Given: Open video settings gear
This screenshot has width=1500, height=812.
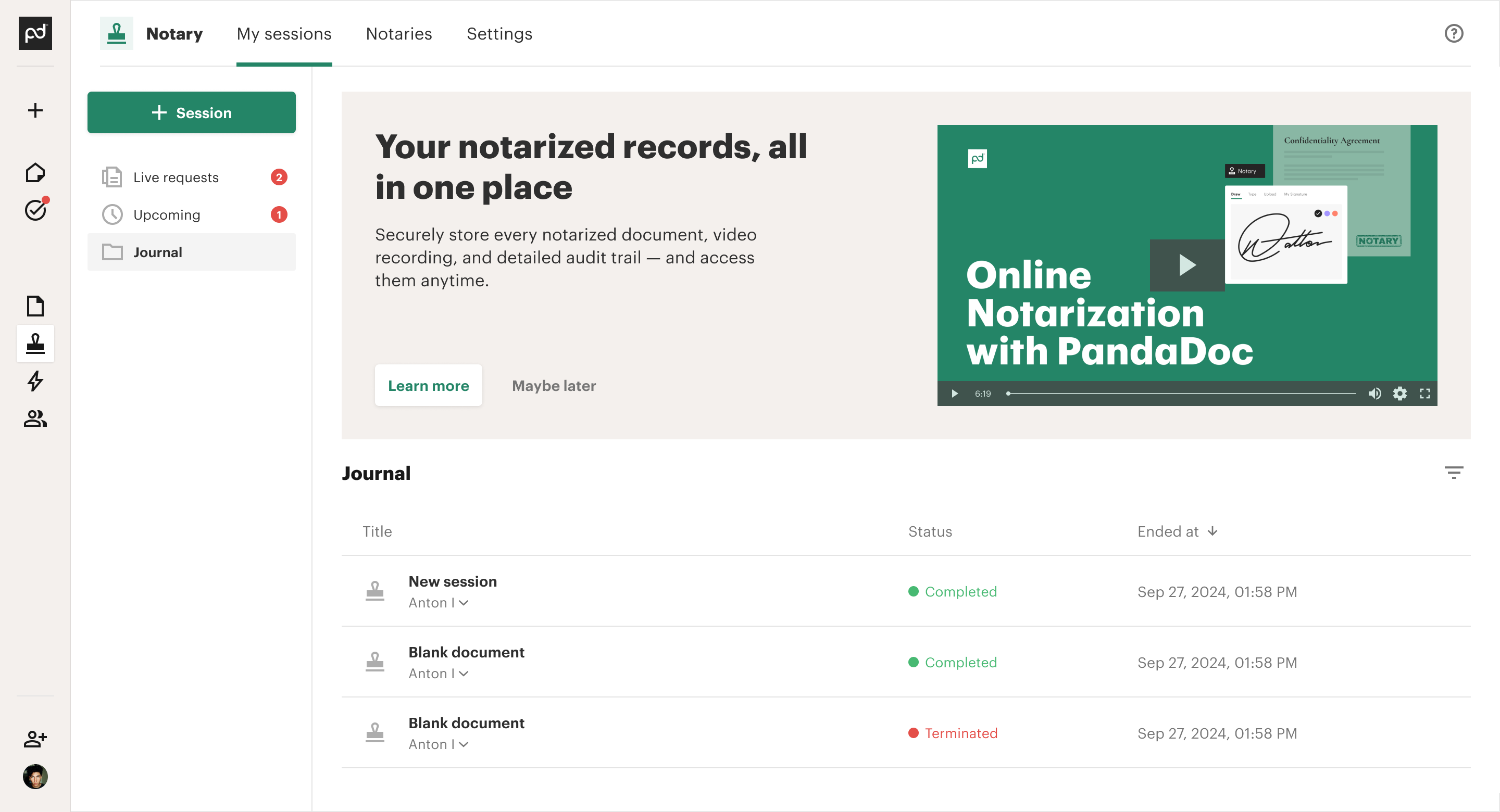Looking at the screenshot, I should 1399,394.
